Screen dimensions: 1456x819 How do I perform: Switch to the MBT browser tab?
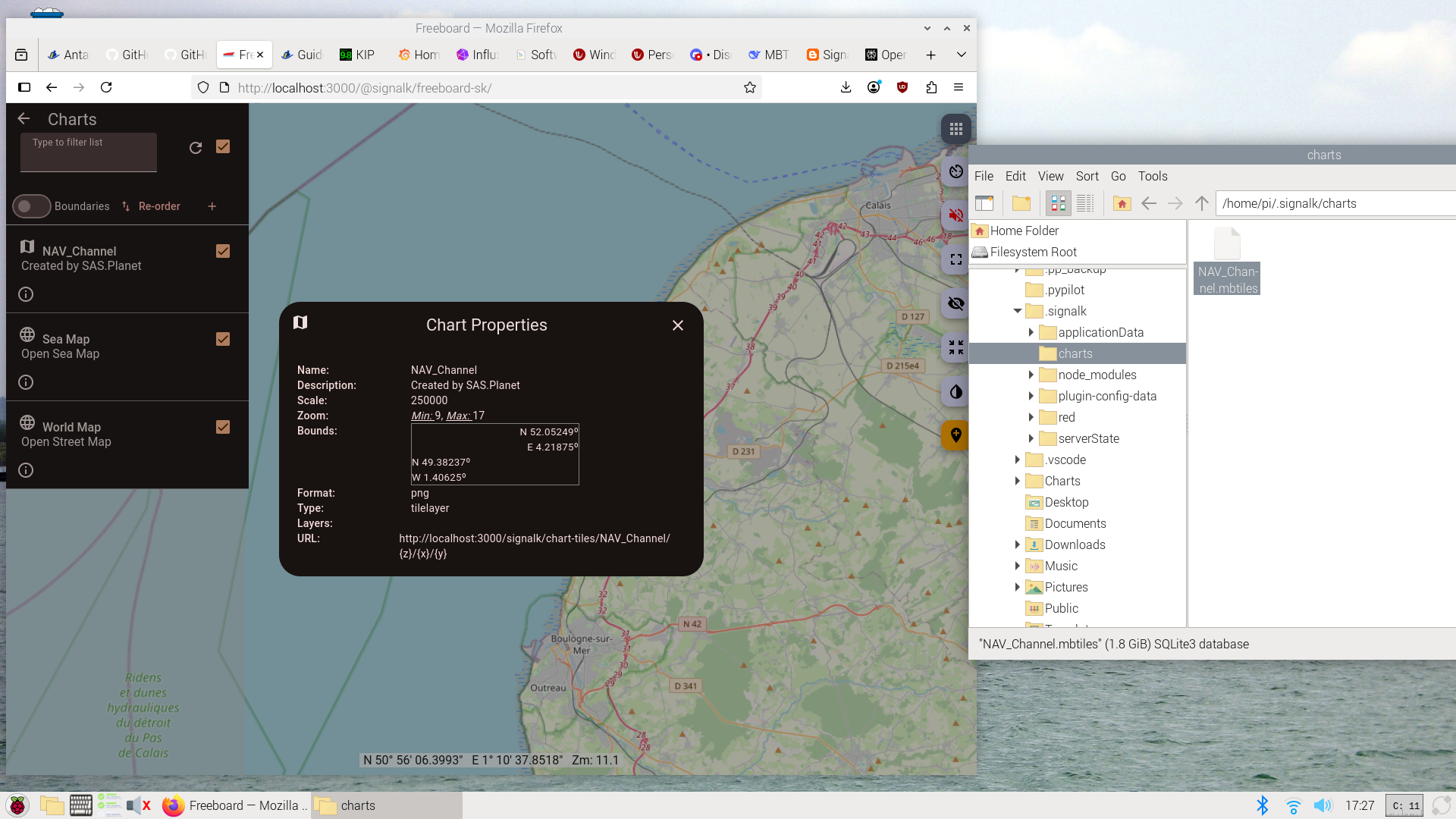769,55
